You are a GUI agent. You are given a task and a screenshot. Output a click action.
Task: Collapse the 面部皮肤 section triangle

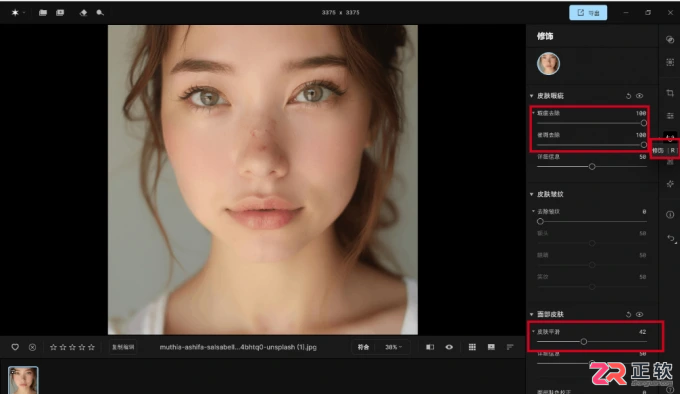pyautogui.click(x=532, y=314)
